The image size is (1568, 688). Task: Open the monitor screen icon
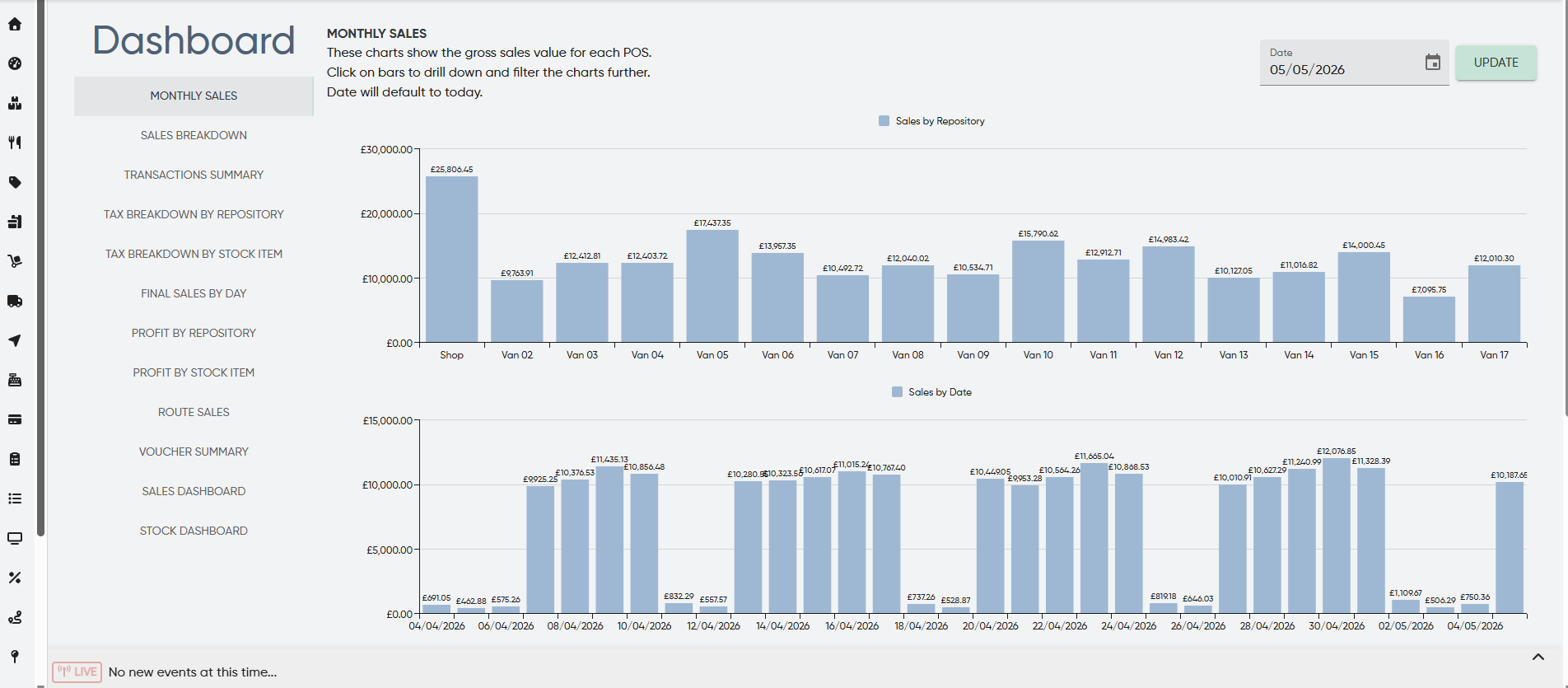tap(15, 538)
